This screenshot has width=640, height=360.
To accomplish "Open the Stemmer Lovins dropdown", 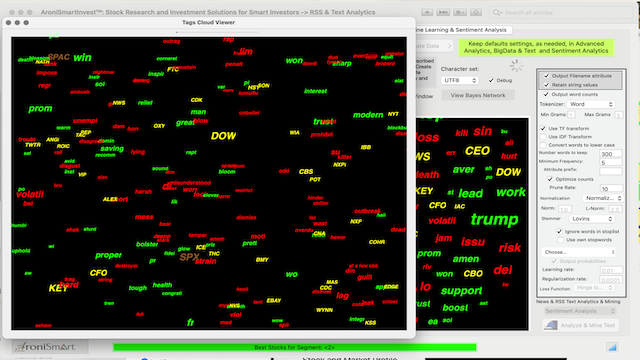I will point(591,219).
